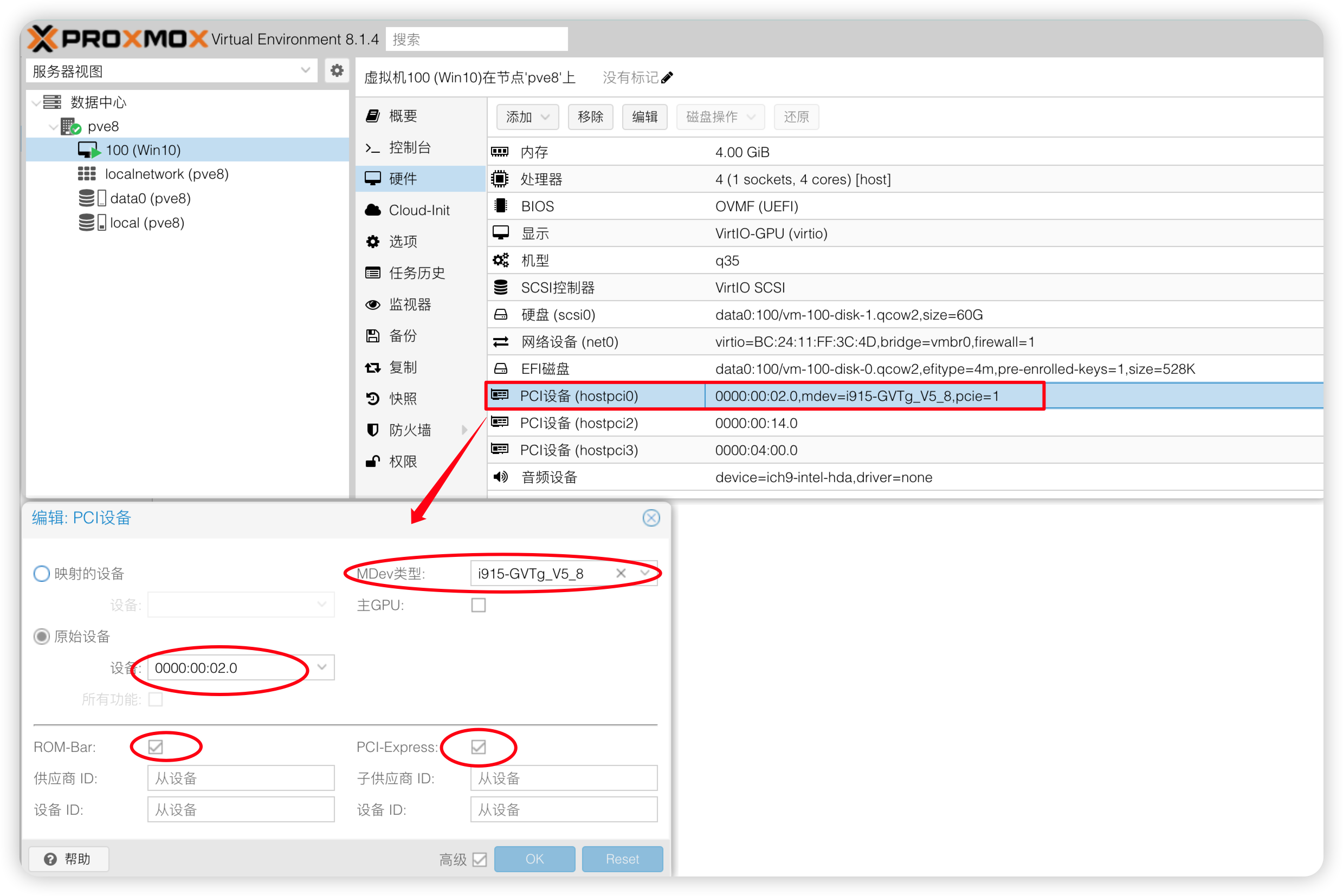Click the display icon in 显示 row
The image size is (1343, 896).
[x=501, y=232]
